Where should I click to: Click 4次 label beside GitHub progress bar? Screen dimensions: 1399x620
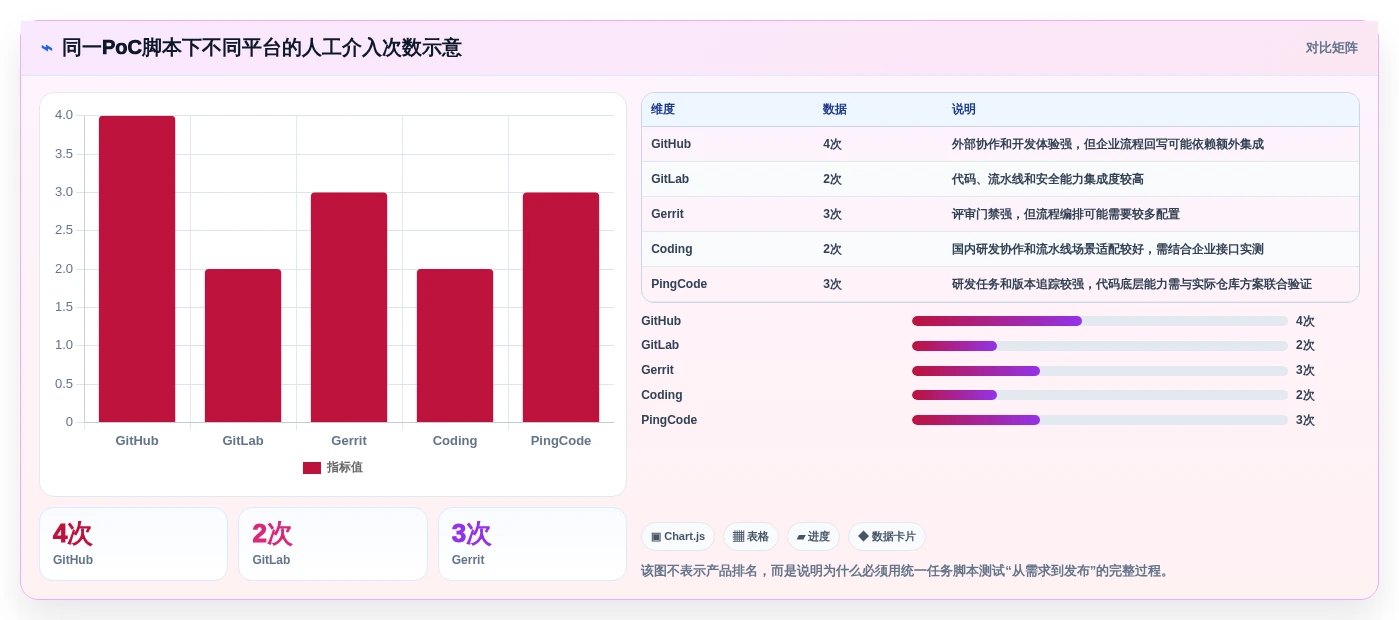click(1305, 321)
